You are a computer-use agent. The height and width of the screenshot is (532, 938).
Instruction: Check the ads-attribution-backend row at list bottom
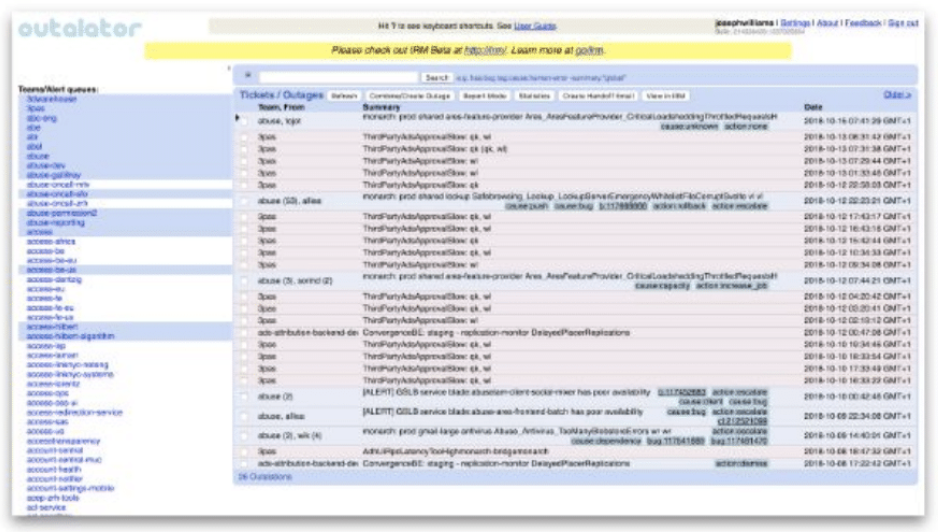point(243,464)
